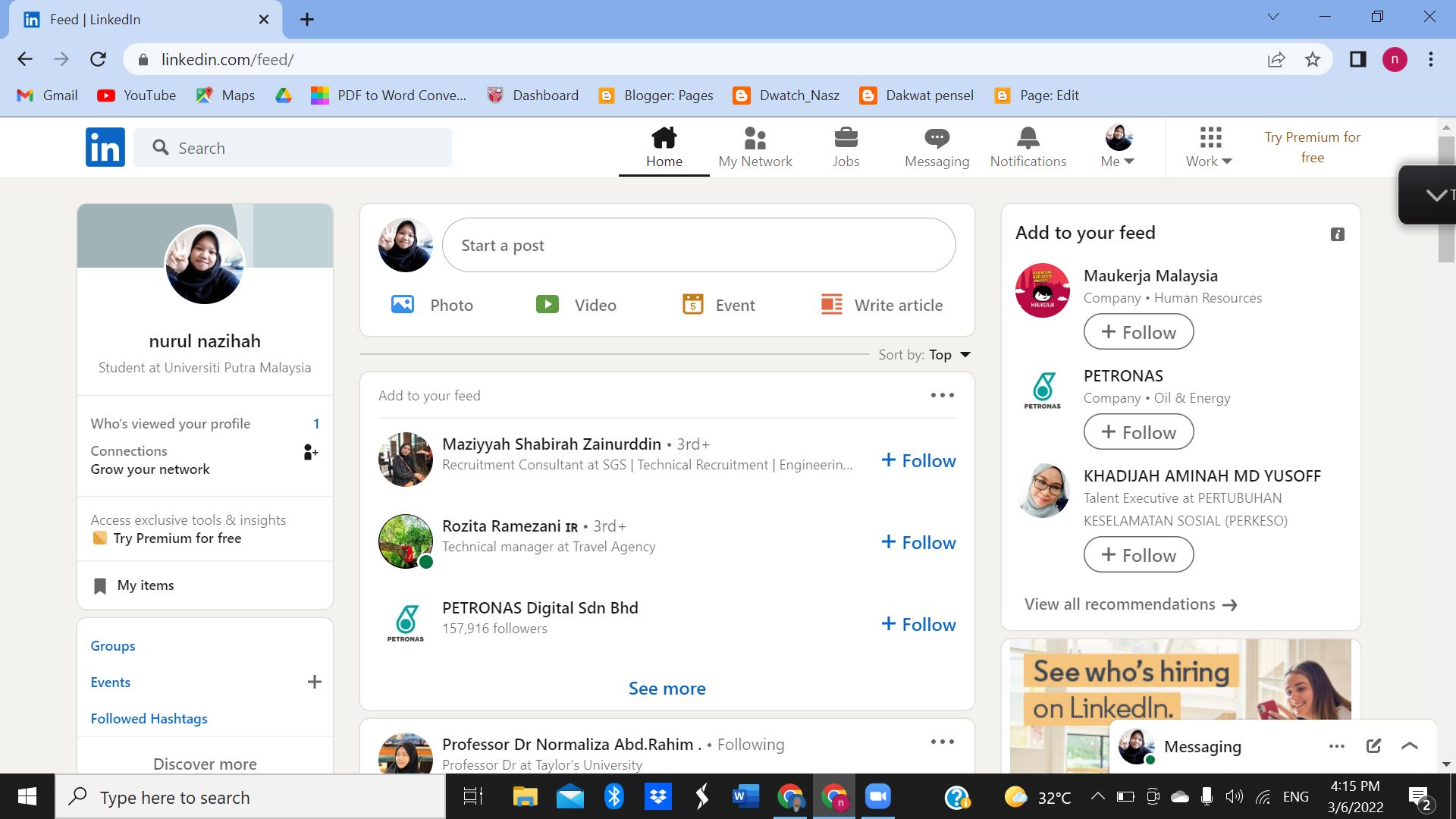Click the add connections icon
This screenshot has height=819, width=1456.
coord(310,453)
